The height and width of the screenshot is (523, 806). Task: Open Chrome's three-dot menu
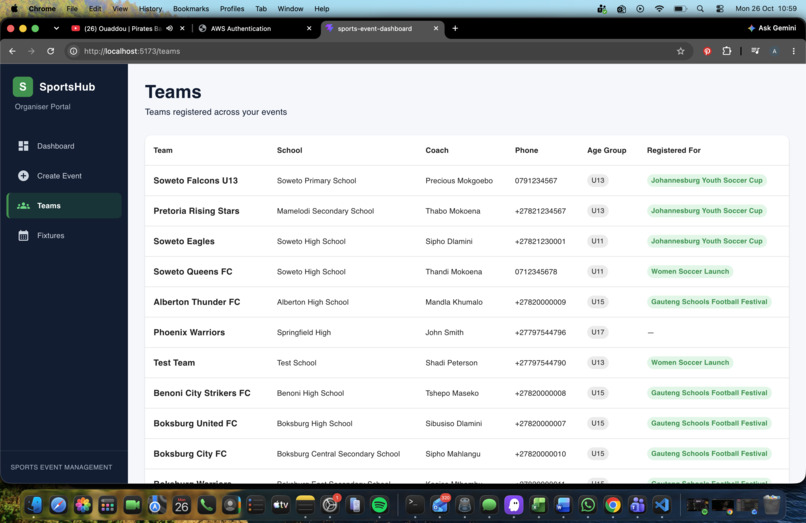click(794, 51)
